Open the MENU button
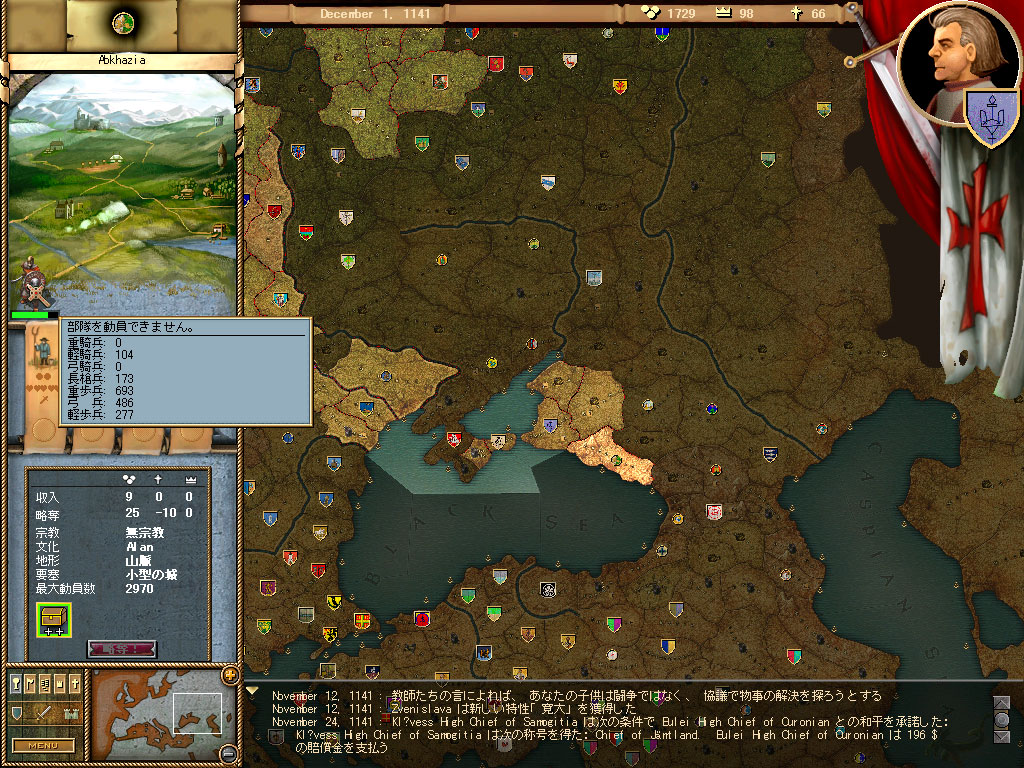This screenshot has height=768, width=1024. point(43,745)
